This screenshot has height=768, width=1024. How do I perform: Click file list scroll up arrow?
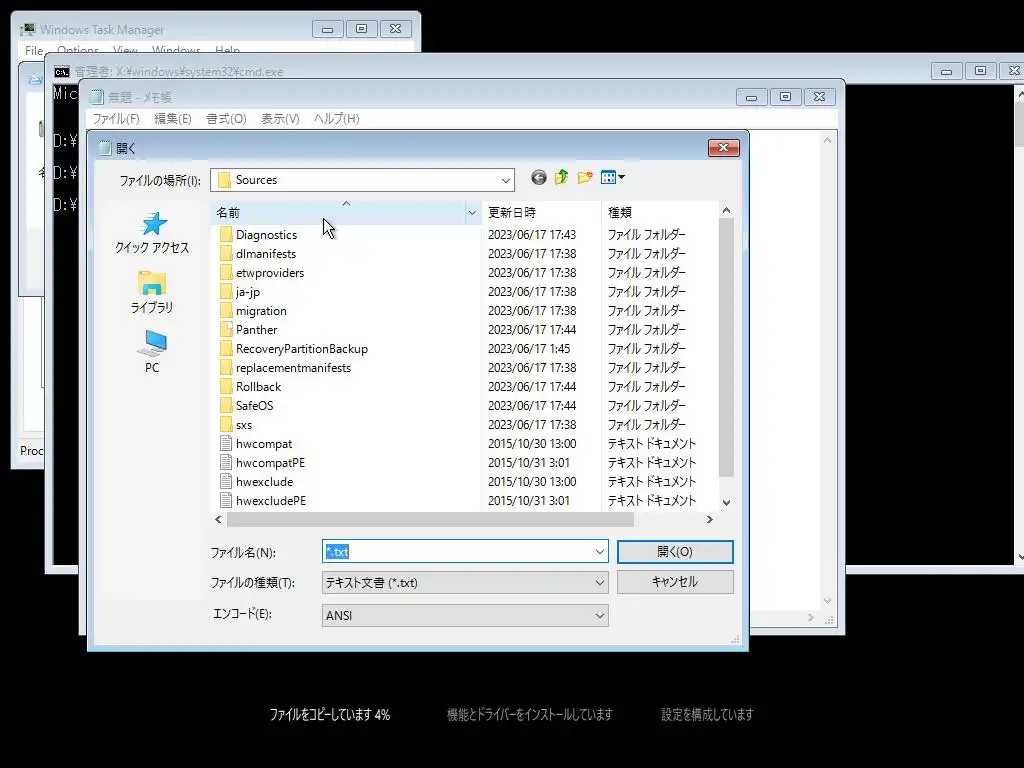tap(726, 210)
